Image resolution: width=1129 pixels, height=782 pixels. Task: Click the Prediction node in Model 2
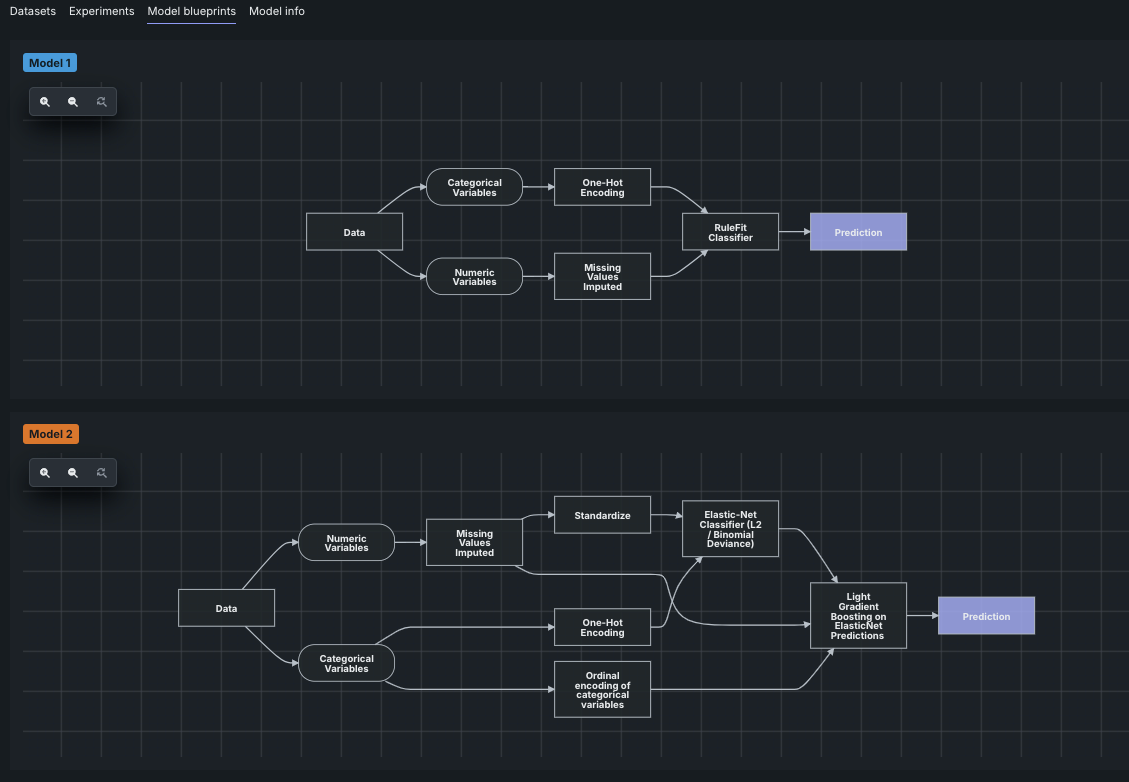986,616
